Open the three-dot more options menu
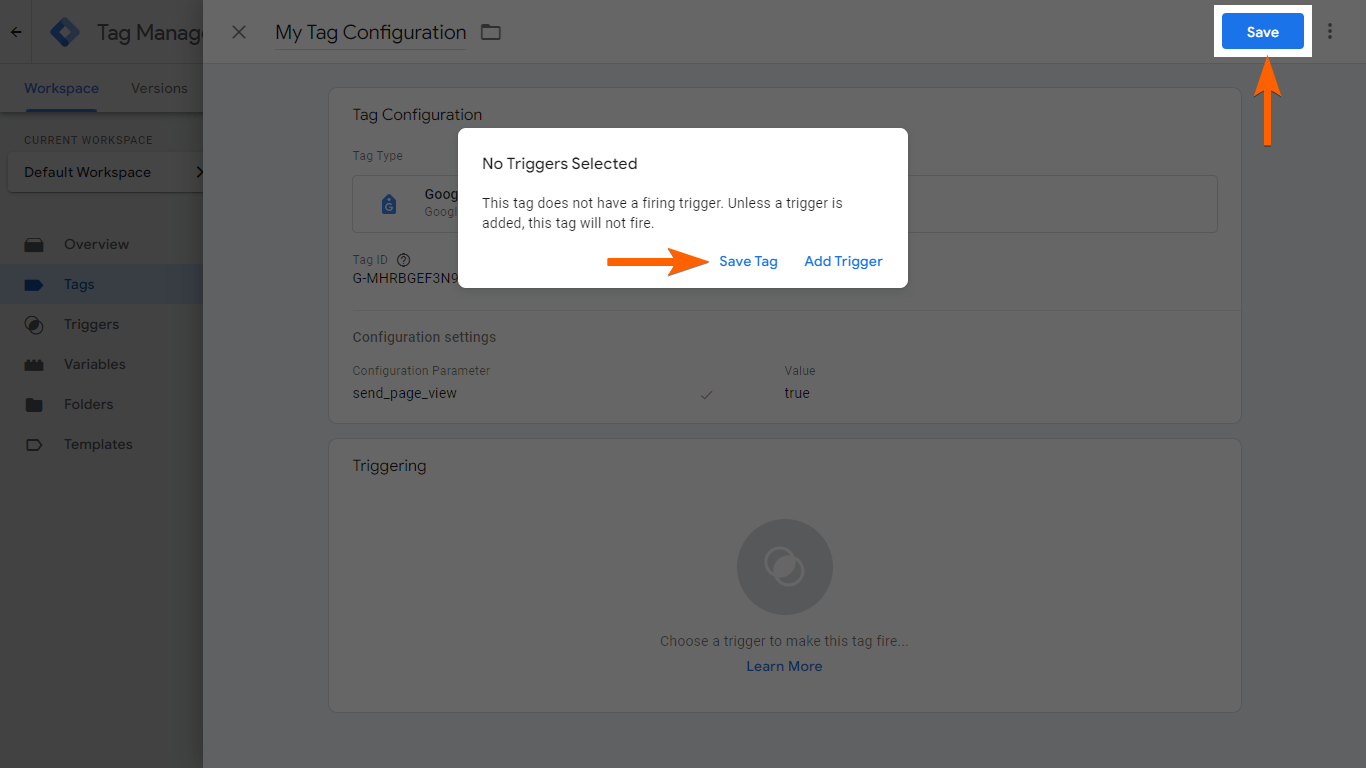This screenshot has width=1366, height=768. pos(1330,32)
